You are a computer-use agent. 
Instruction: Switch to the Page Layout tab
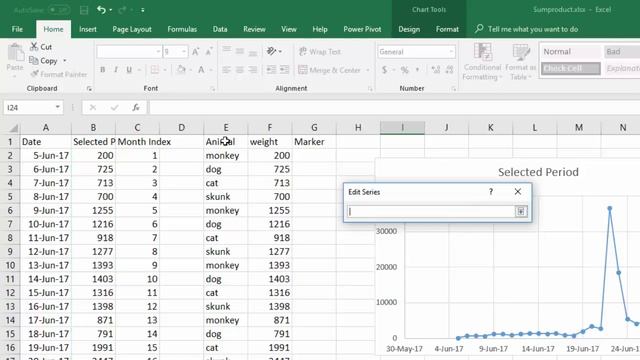(132, 29)
